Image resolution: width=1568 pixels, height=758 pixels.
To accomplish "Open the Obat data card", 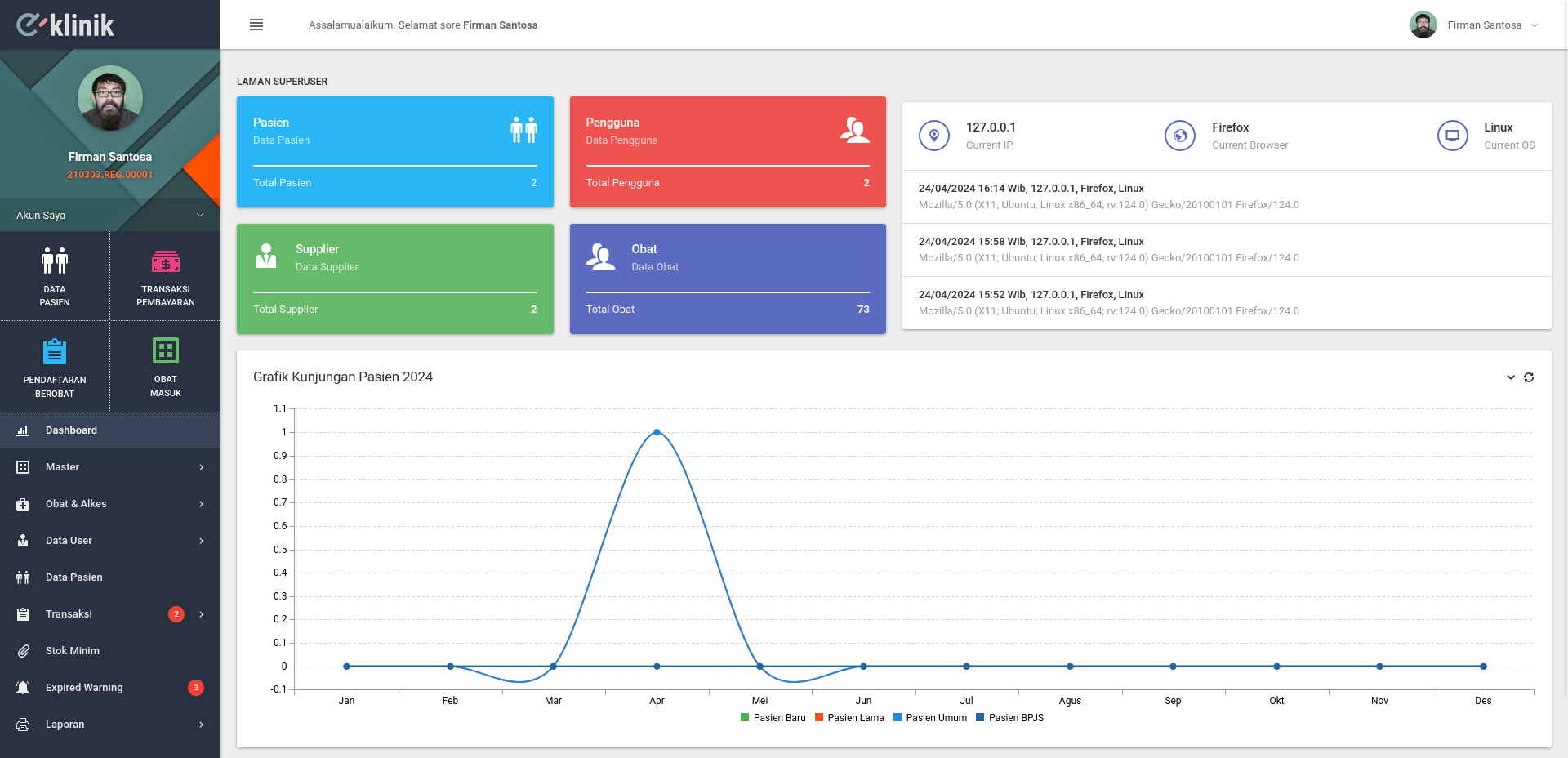I will 728,279.
